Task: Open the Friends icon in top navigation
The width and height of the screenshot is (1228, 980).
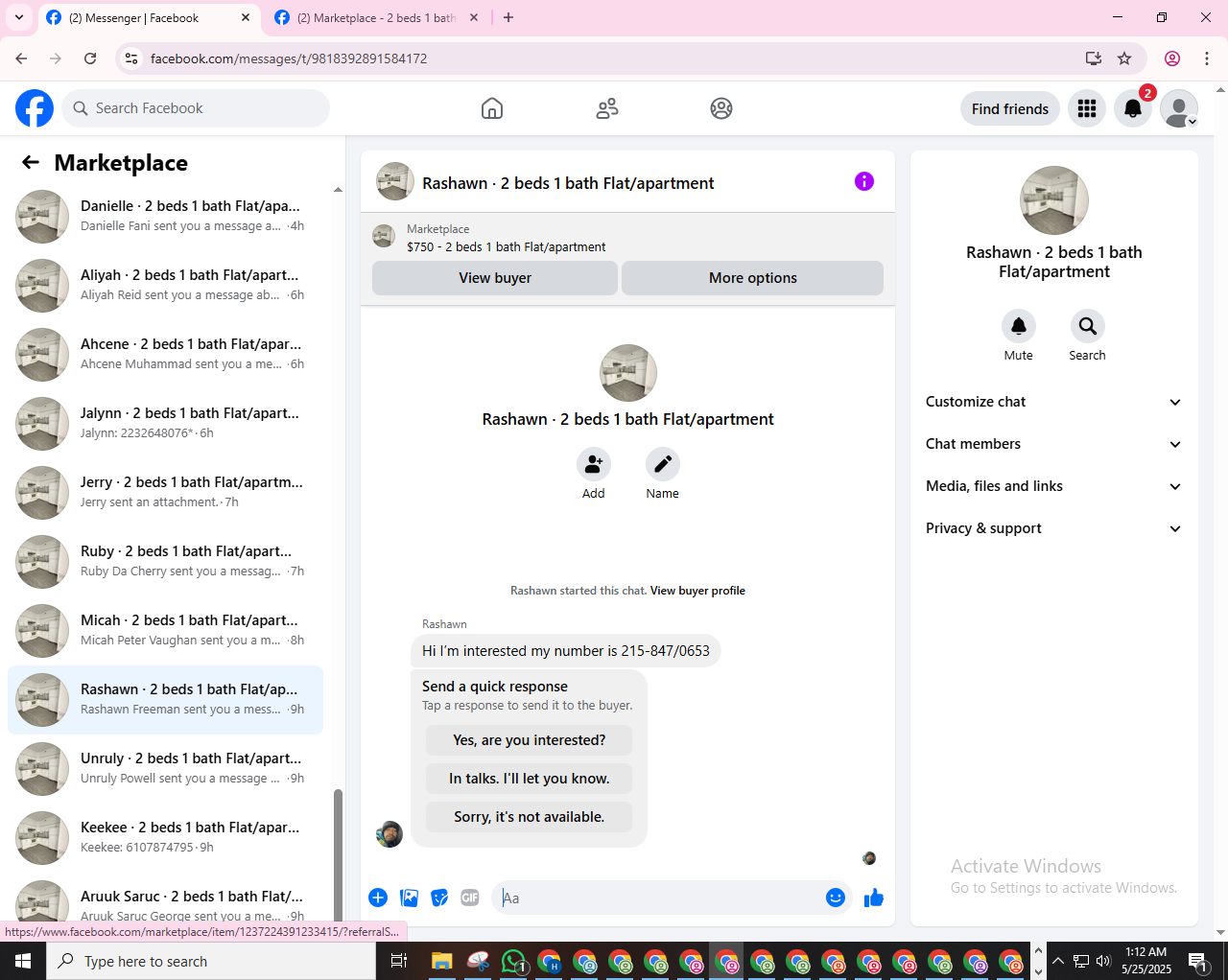Action: (x=607, y=108)
